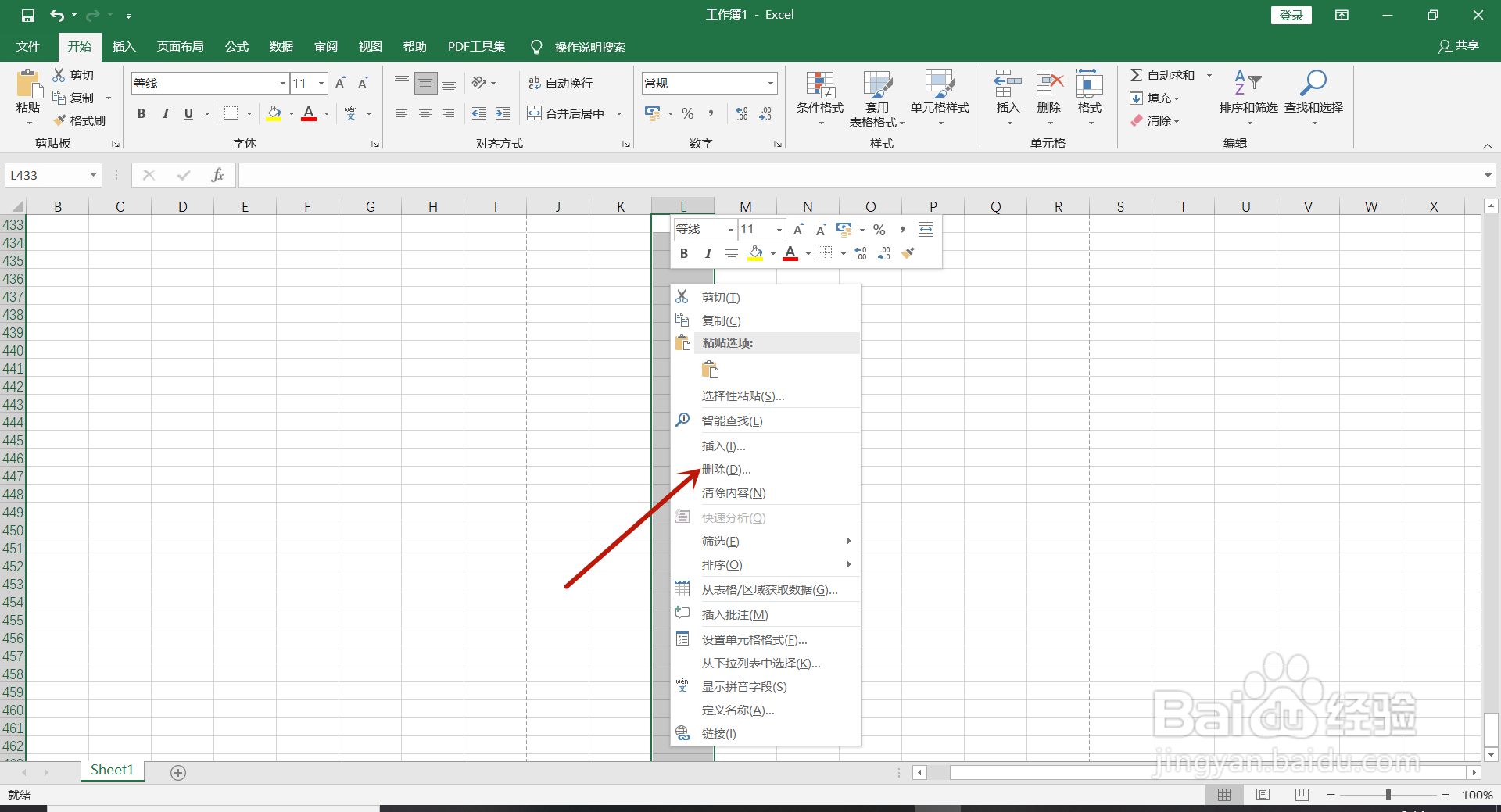Click mini toolbar merge cells icon
Viewport: 1501px width, 812px height.
pos(926,229)
